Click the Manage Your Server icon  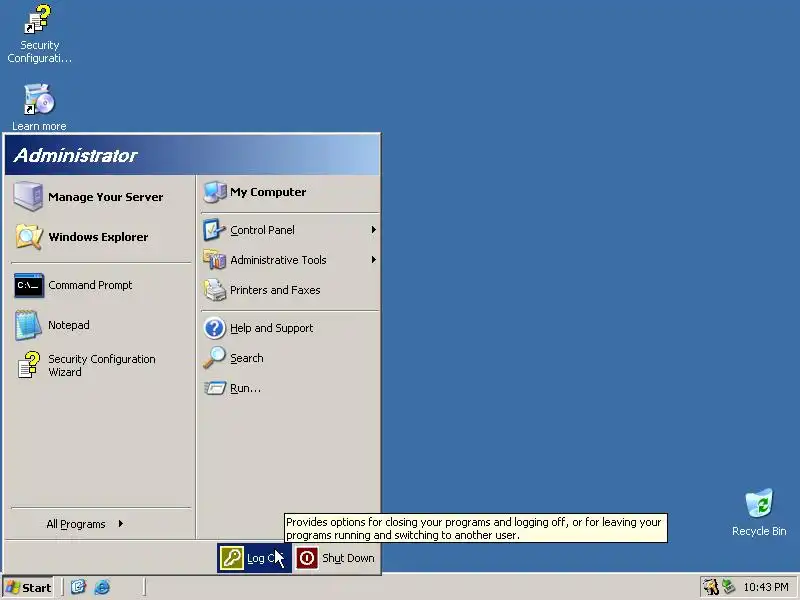pos(28,196)
